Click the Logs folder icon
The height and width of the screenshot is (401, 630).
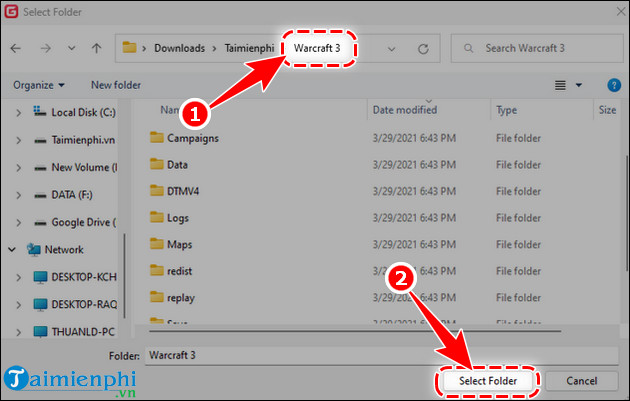pos(157,217)
